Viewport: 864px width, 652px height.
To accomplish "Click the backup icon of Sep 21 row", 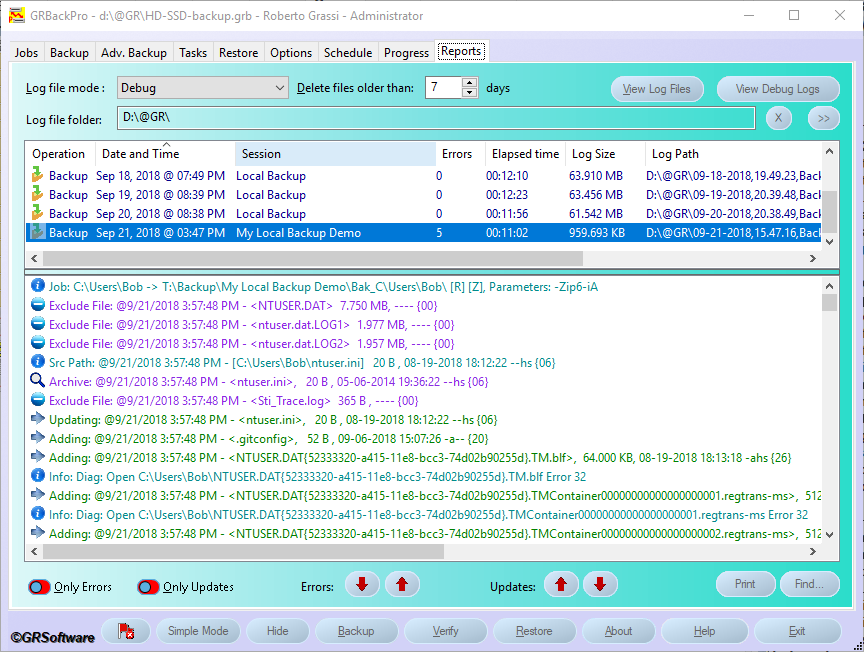I will [x=37, y=232].
